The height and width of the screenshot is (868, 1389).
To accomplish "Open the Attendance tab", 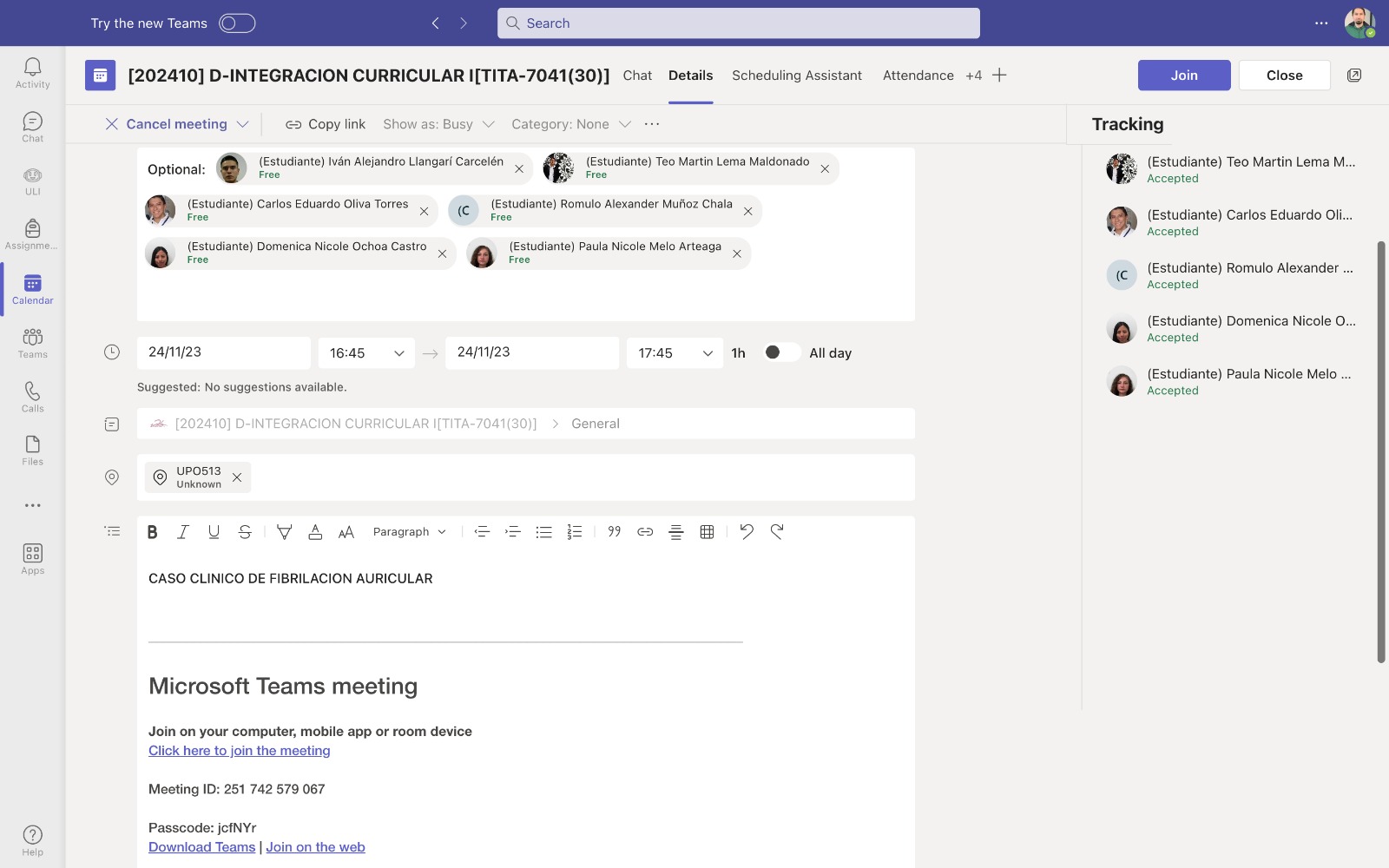I will 918,76.
